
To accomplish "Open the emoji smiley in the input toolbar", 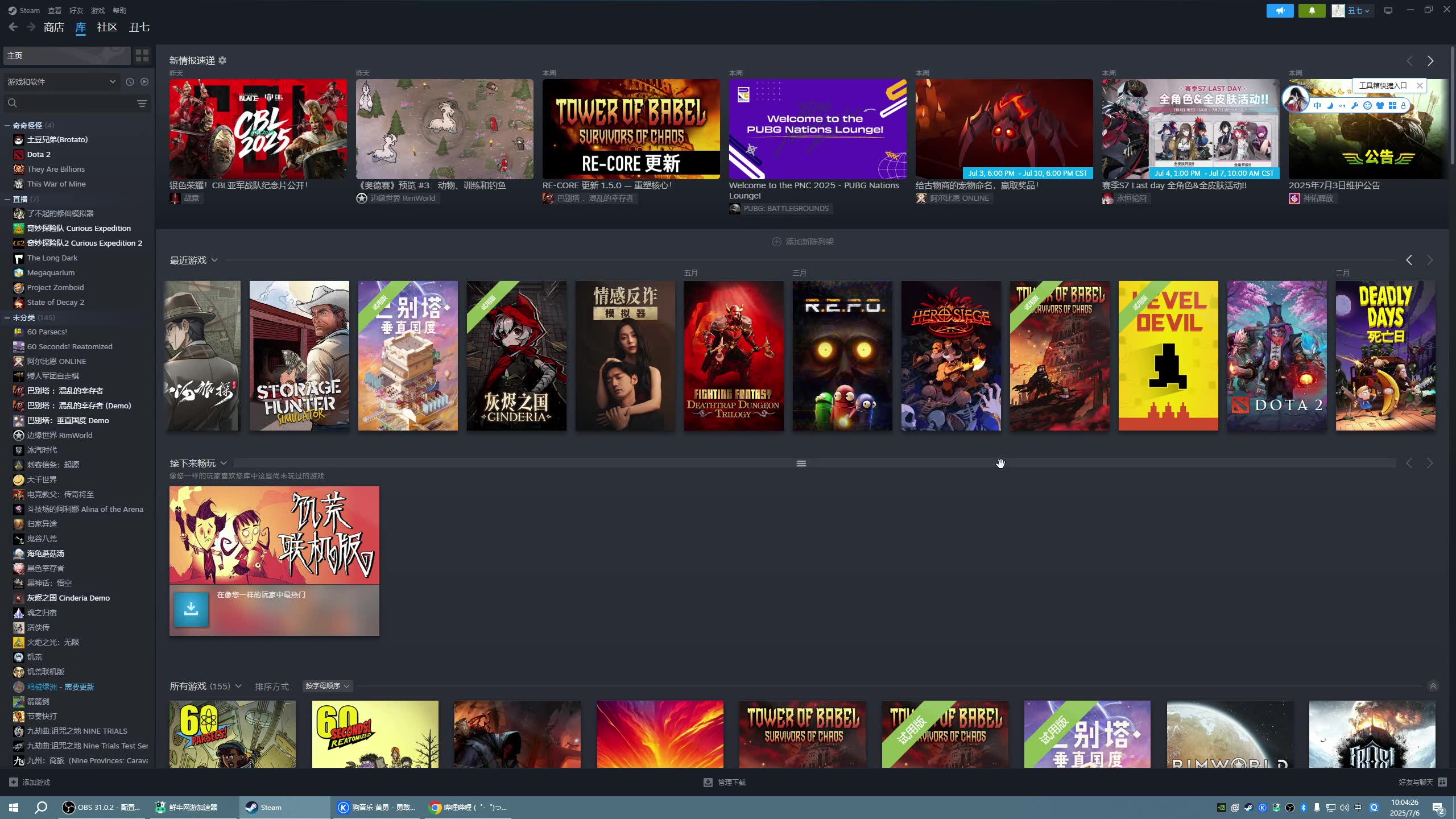I will click(x=1367, y=106).
